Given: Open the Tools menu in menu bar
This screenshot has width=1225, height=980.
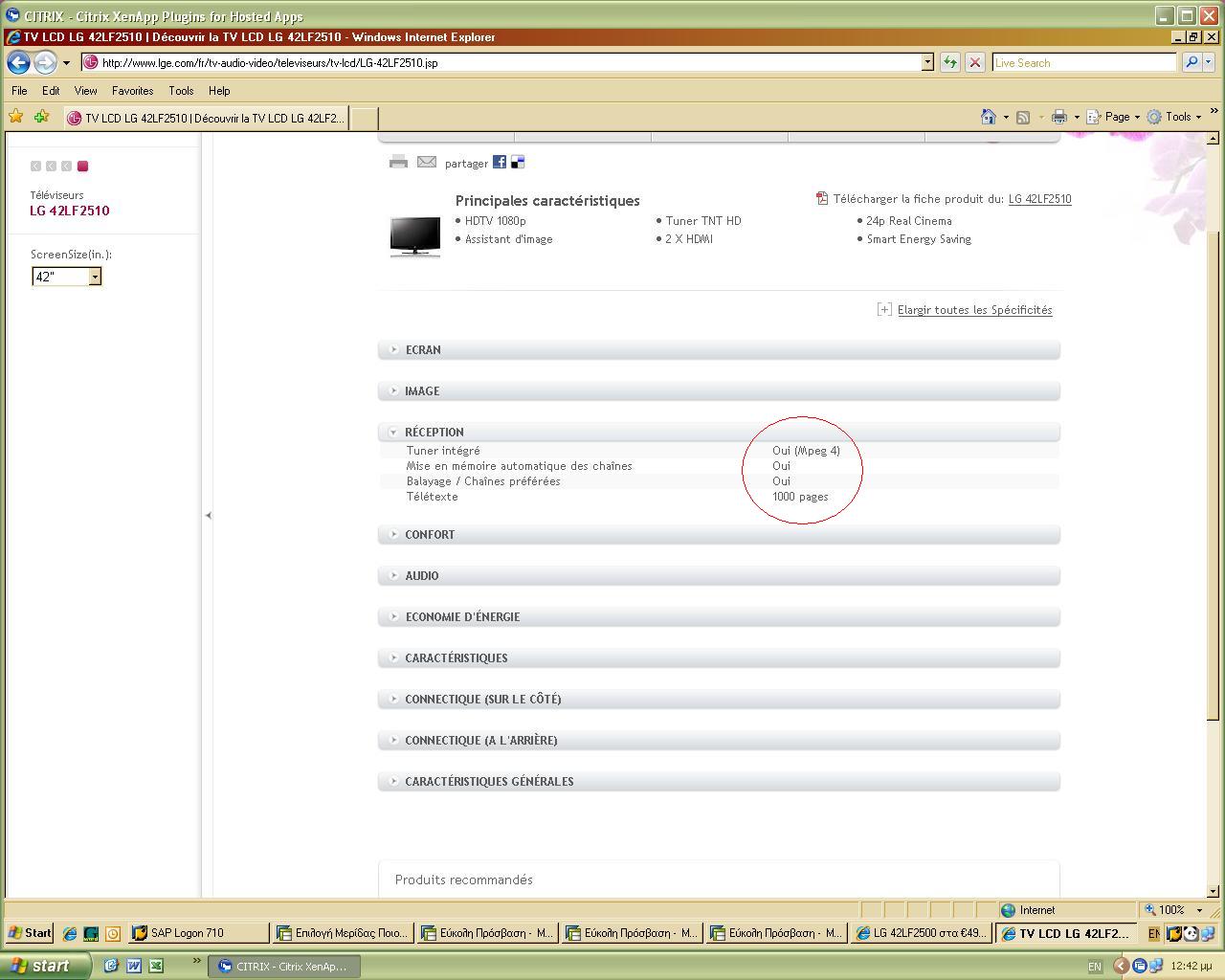Looking at the screenshot, I should point(181,91).
